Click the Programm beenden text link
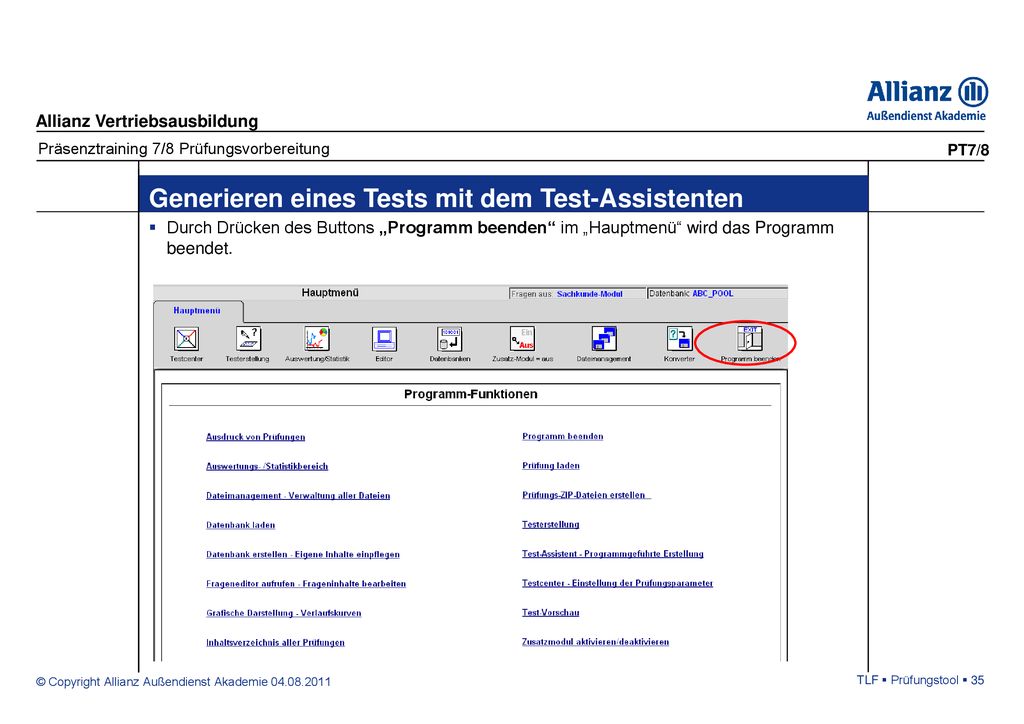 pyautogui.click(x=562, y=436)
